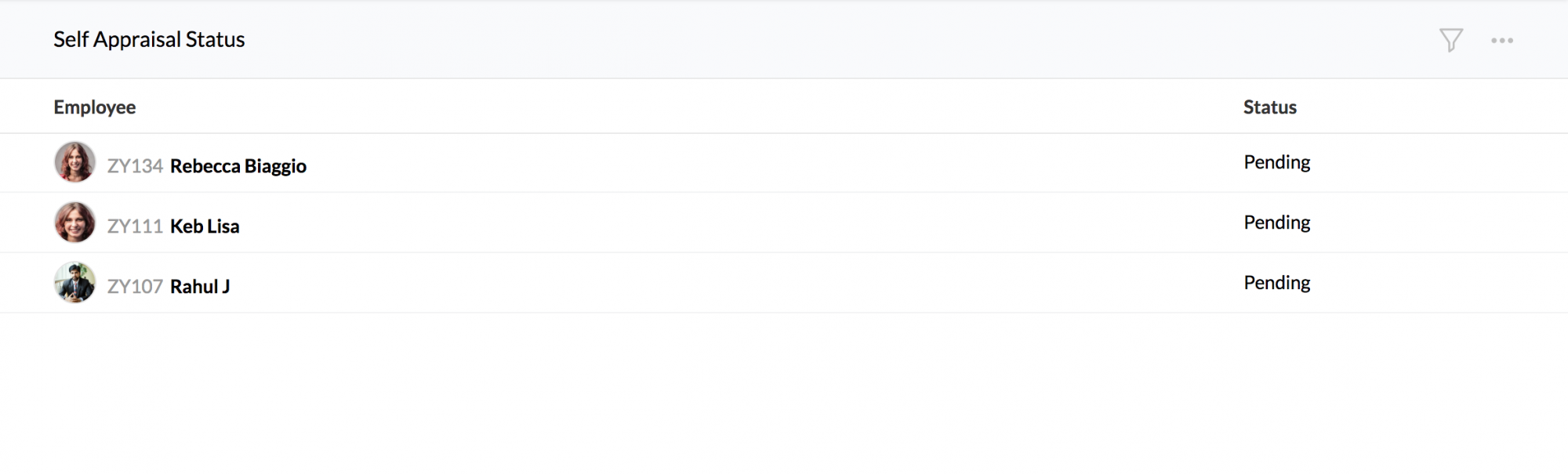
Task: Click Keb Lisa's profile photo
Action: [74, 223]
